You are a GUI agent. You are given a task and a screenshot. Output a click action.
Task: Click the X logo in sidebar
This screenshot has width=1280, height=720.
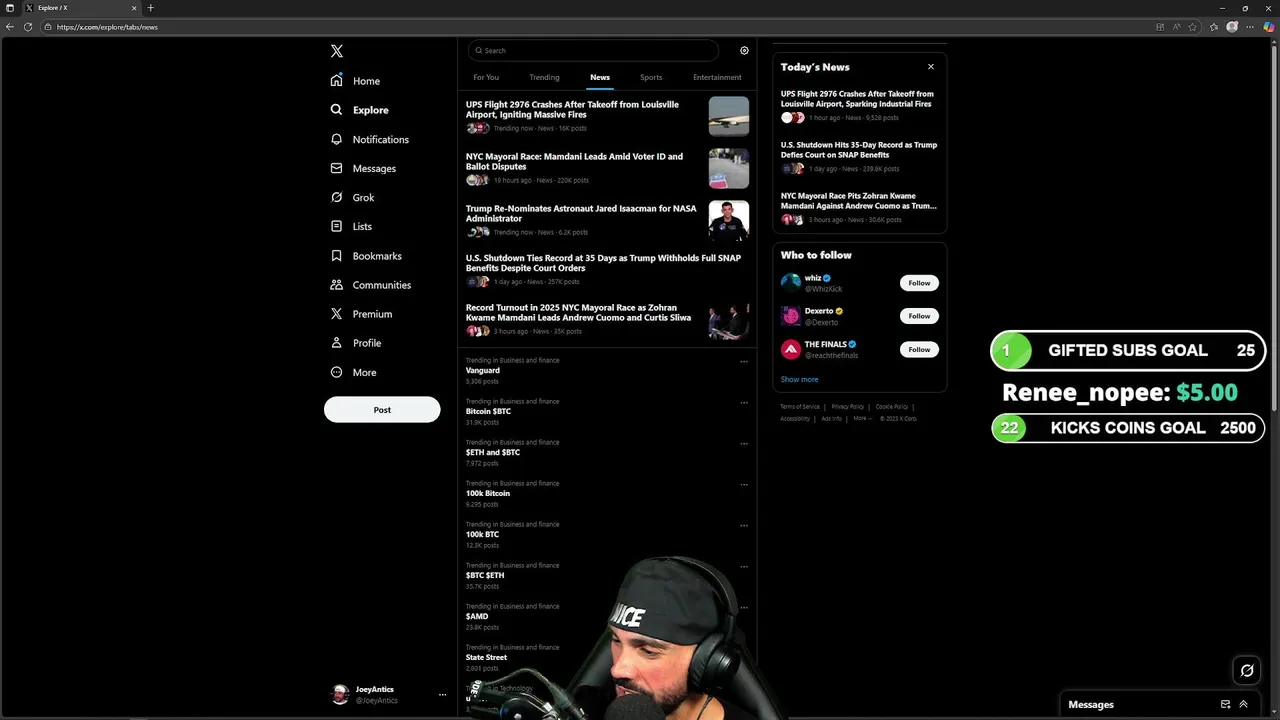tap(337, 51)
